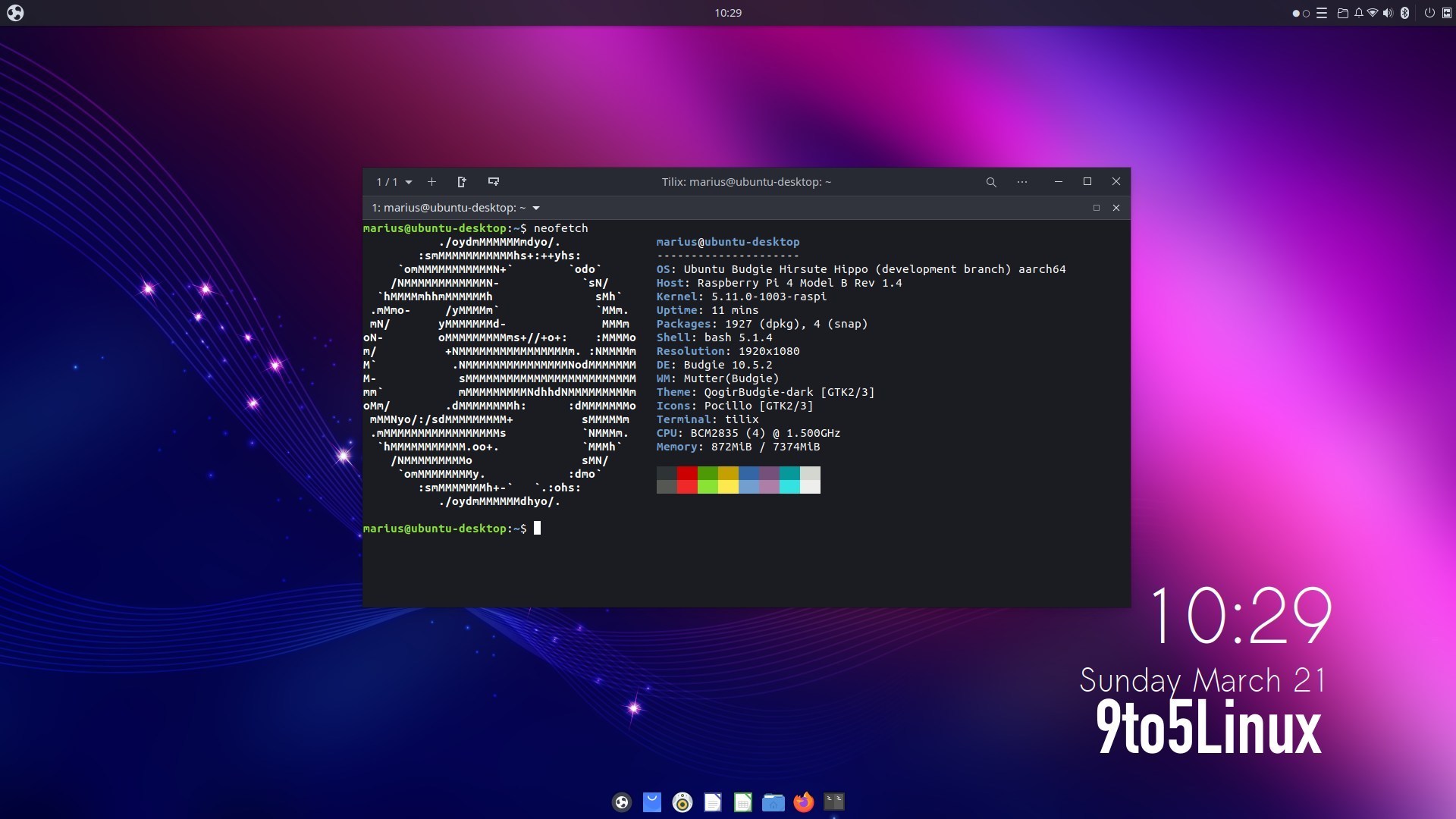1456x819 pixels.
Task: Open the Bluetooth indicator in panel
Action: (x=1404, y=13)
